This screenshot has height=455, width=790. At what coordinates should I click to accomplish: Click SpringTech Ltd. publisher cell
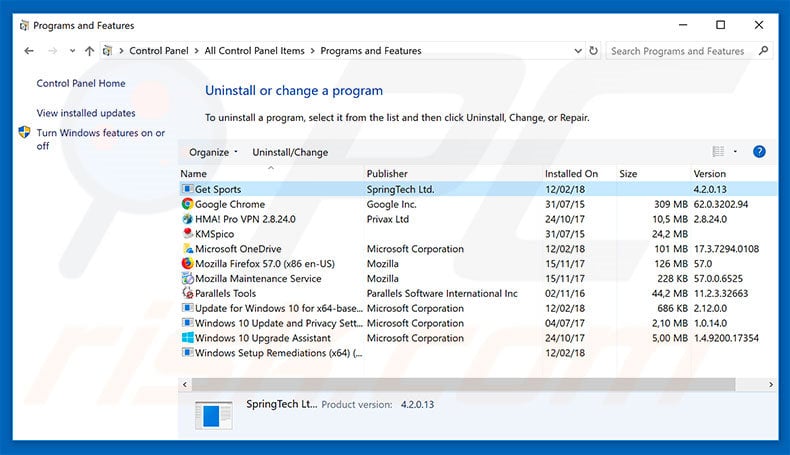[x=401, y=189]
